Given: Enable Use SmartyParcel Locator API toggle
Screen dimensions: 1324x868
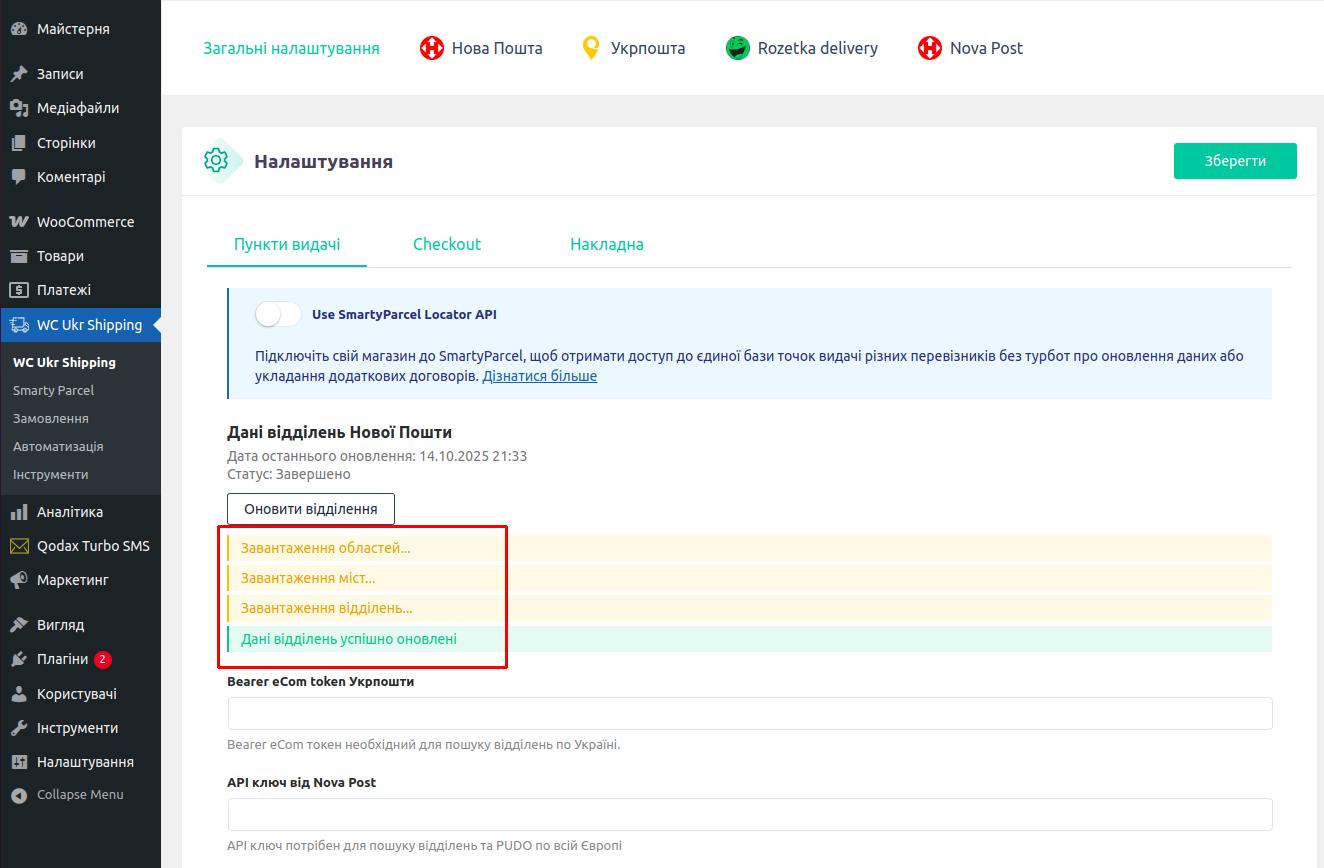Looking at the screenshot, I should click(278, 314).
